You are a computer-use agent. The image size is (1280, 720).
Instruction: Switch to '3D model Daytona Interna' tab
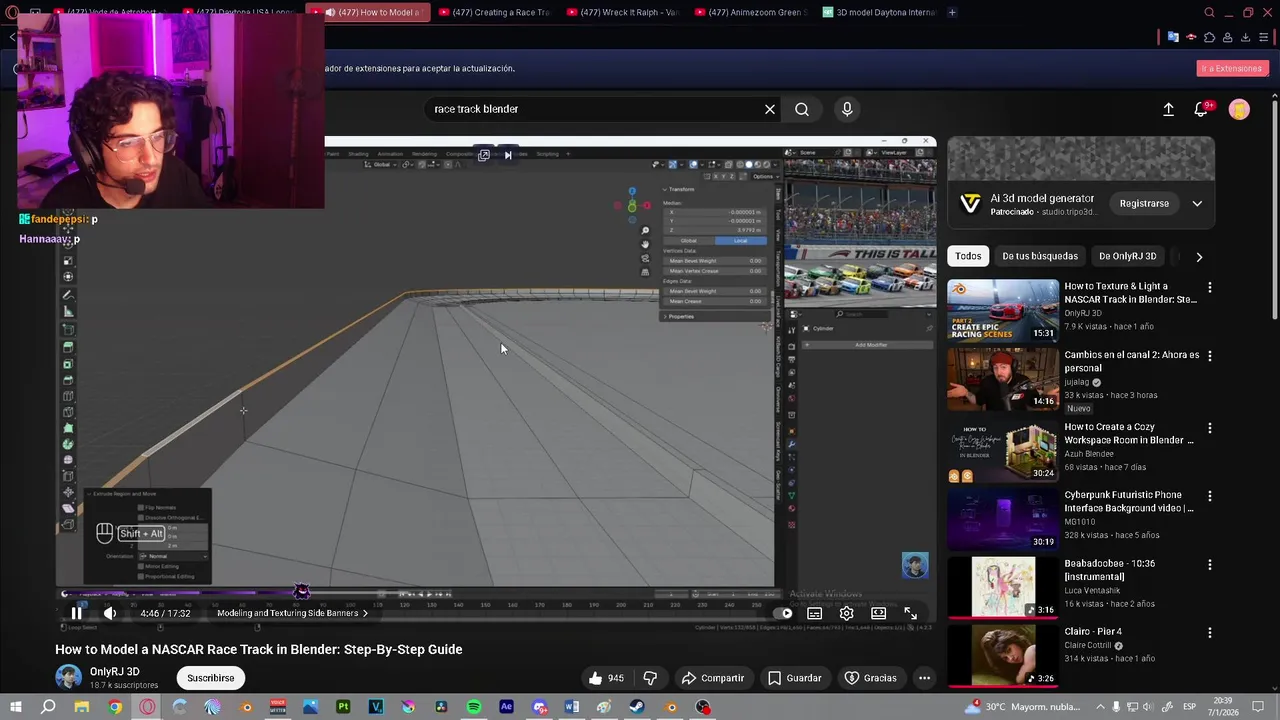point(879,12)
